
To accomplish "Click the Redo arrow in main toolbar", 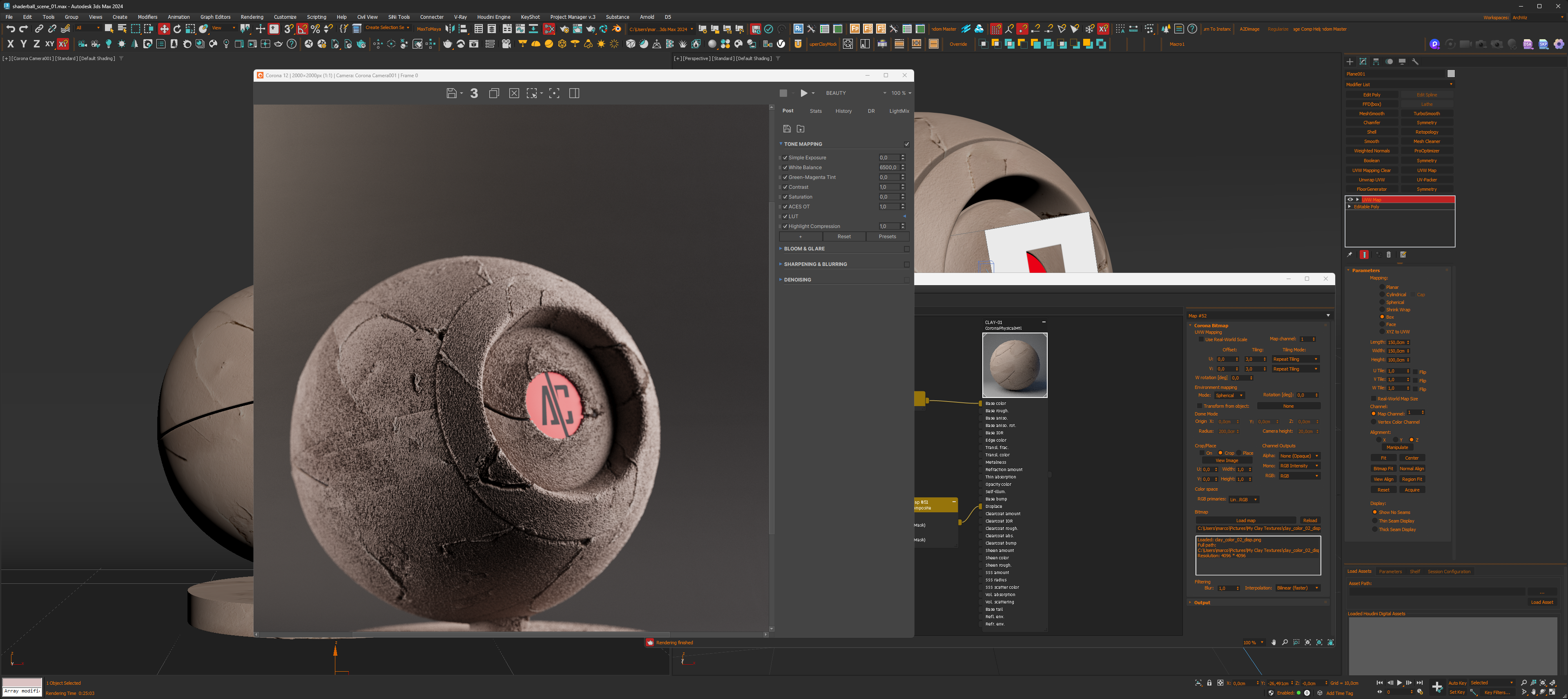I will (23, 29).
